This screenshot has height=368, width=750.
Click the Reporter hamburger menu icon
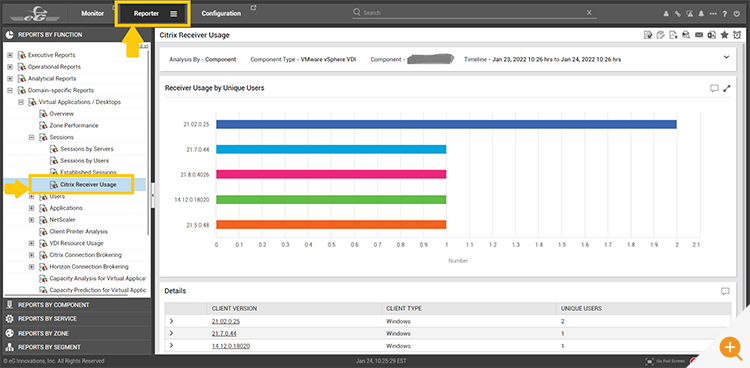tap(174, 14)
